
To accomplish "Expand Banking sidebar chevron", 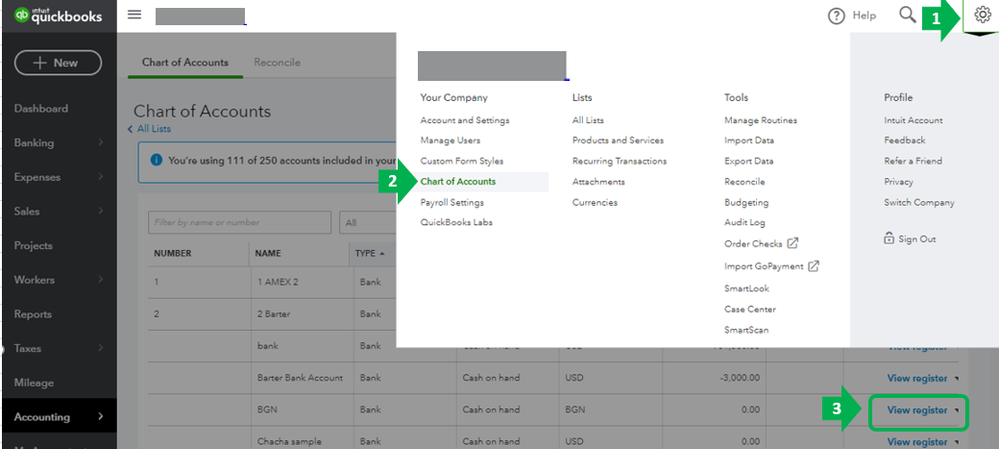I will point(101,143).
